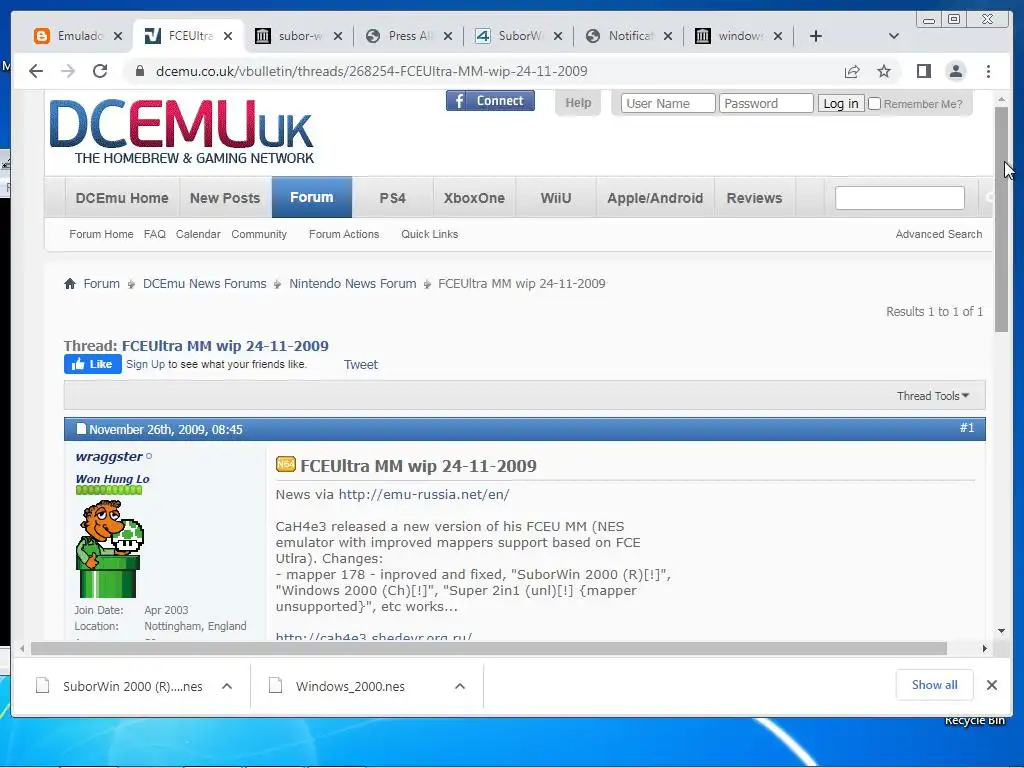Click wraggster's Mario pipe avatar
Image resolution: width=1024 pixels, height=768 pixels.
tap(110, 549)
